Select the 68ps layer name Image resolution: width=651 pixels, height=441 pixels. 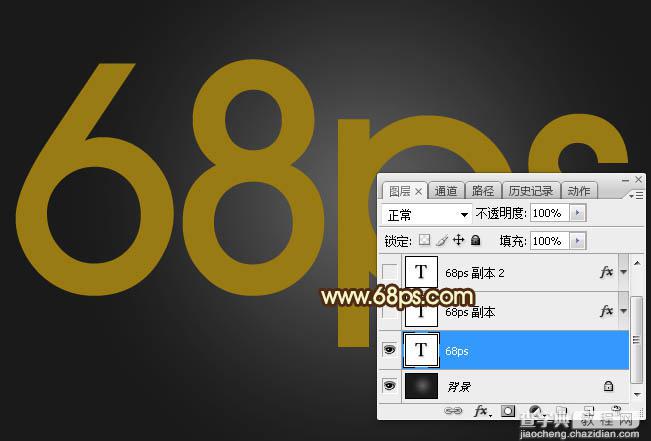point(457,351)
